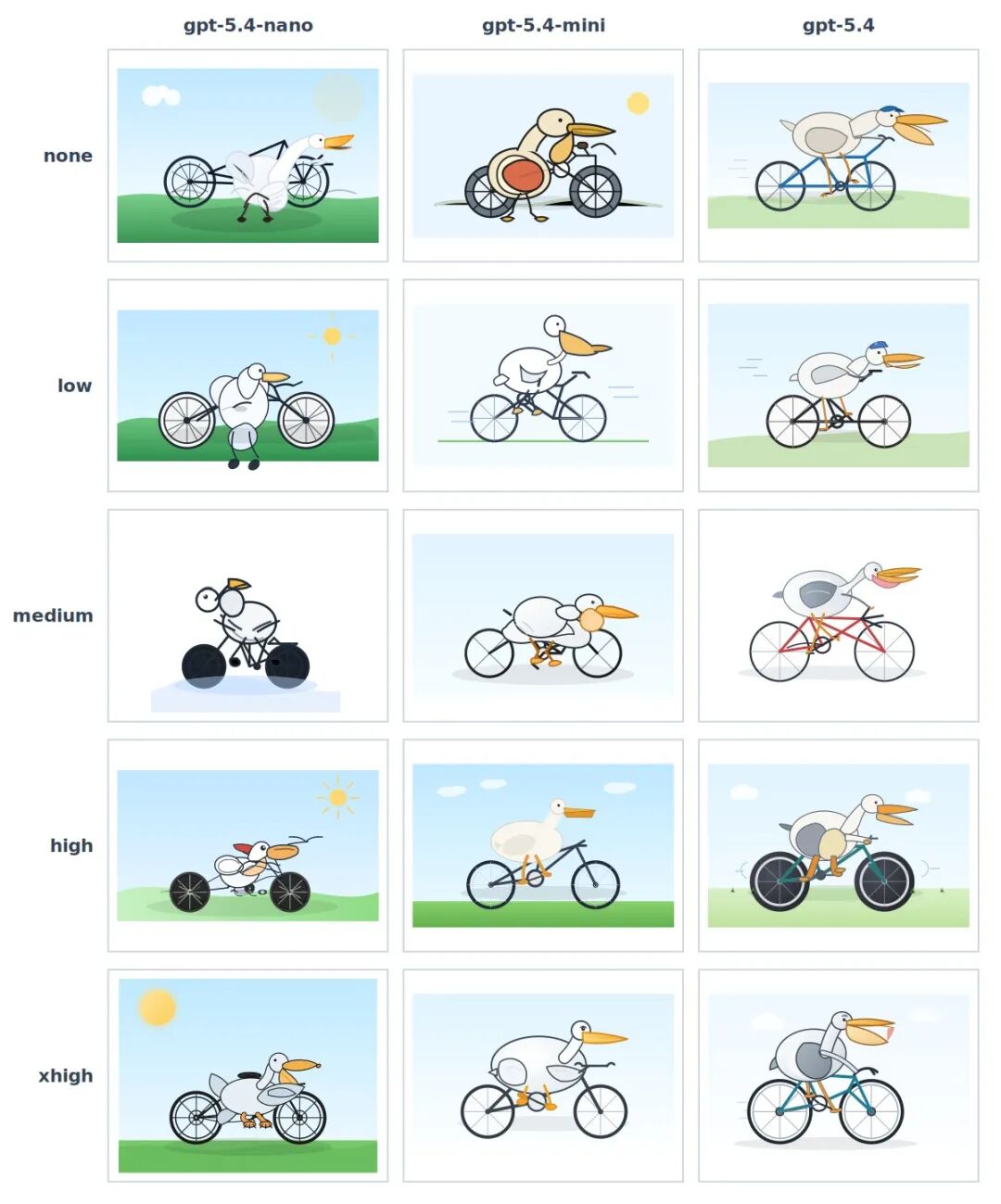The height and width of the screenshot is (1204, 1001).
Task: Select the gpt-5.4 low thumbnail
Action: click(838, 386)
